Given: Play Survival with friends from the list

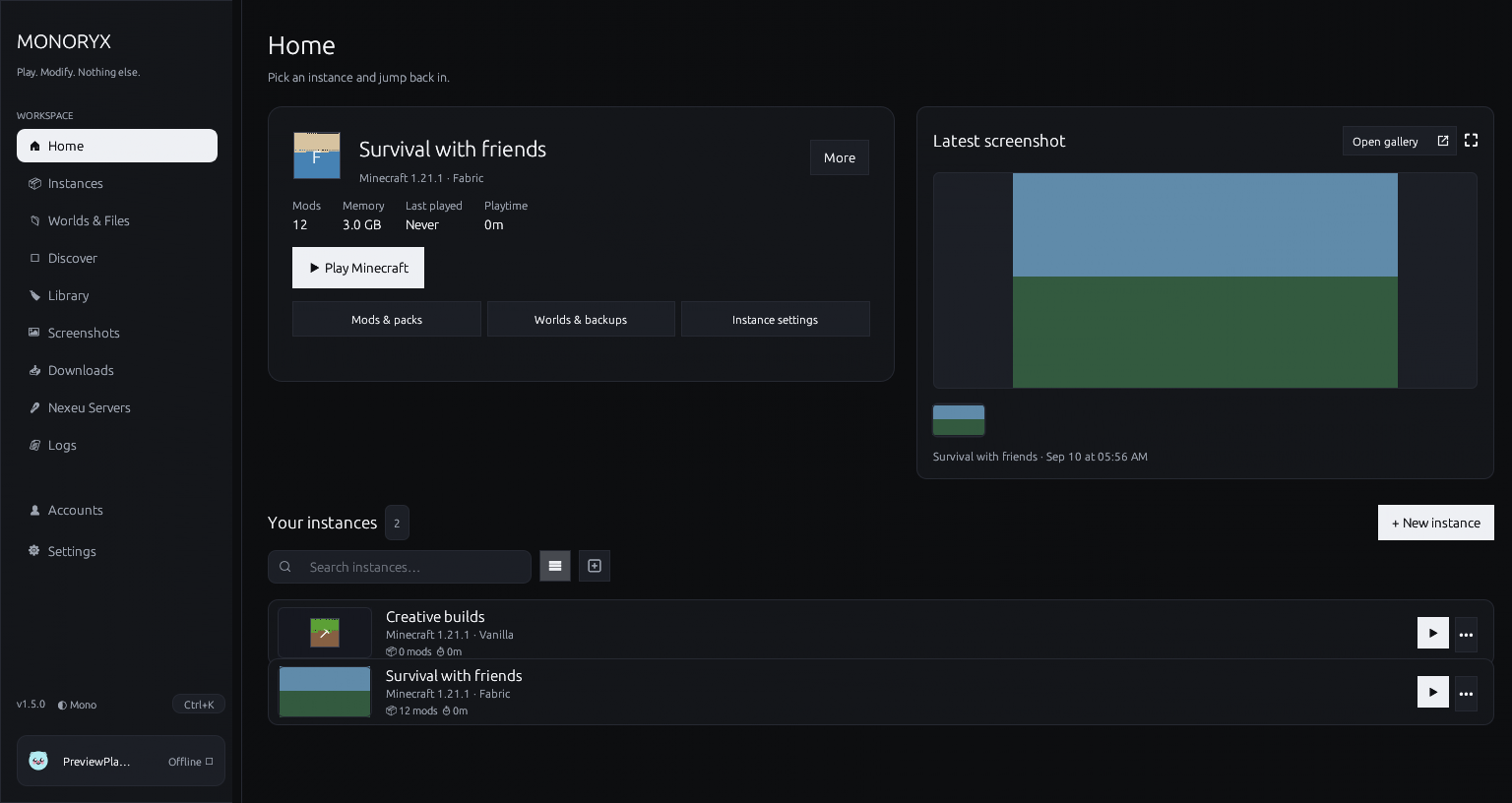Looking at the screenshot, I should pos(1433,692).
